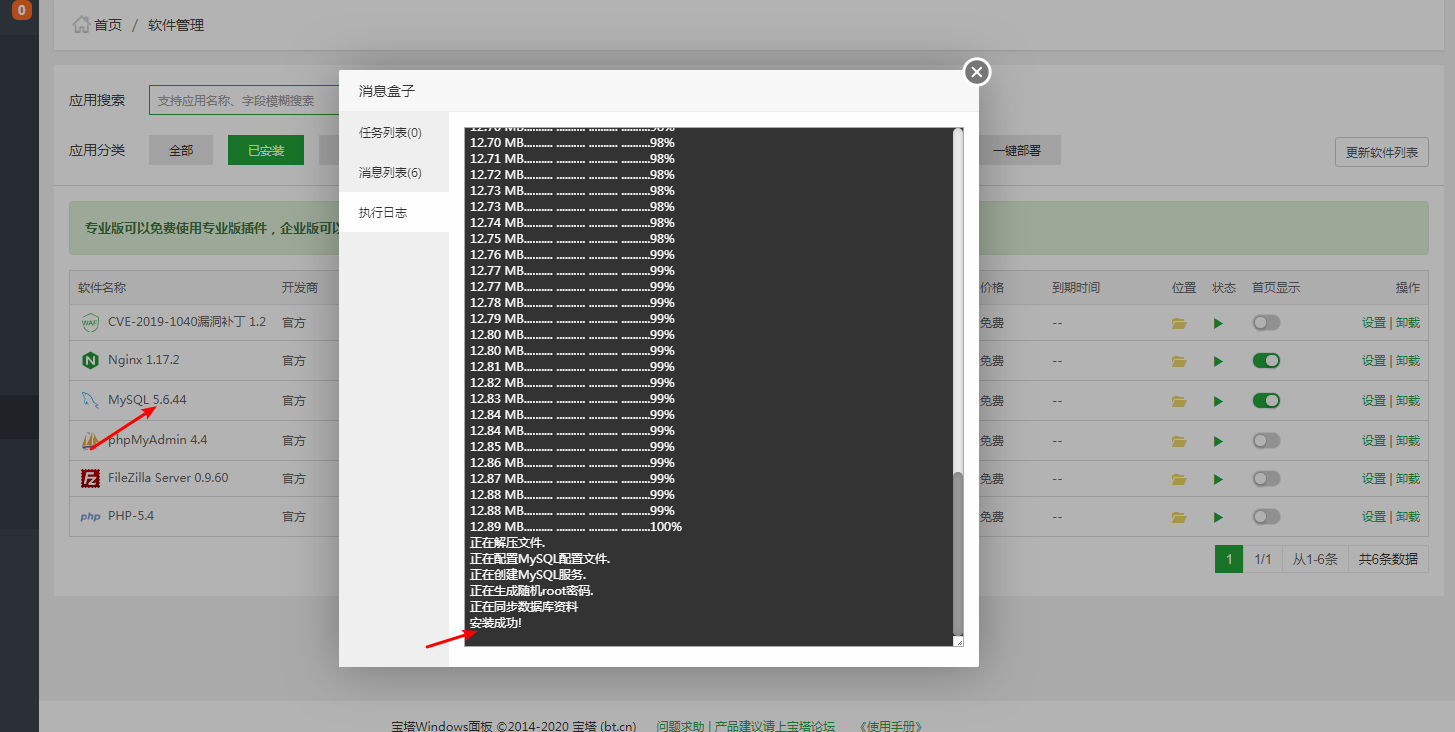Viewport: 1455px width, 732px height.
Task: Go to 软件管理 in breadcrumb
Action: 176,25
